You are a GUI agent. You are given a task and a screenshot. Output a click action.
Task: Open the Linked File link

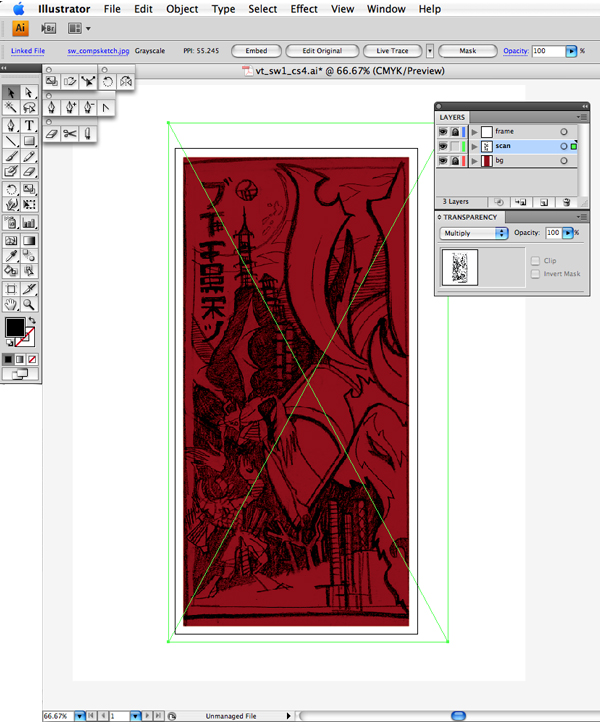click(28, 51)
